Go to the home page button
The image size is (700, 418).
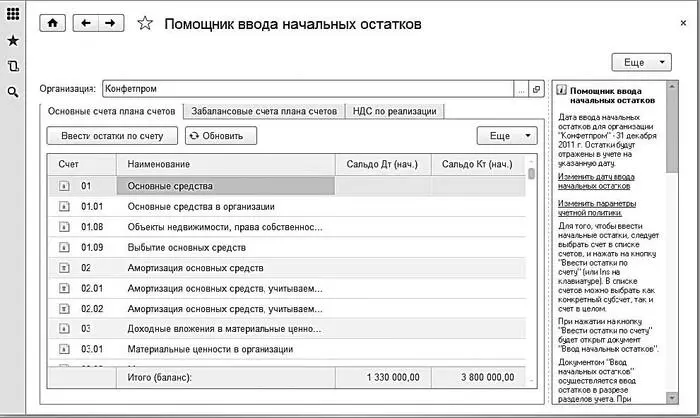coord(52,23)
